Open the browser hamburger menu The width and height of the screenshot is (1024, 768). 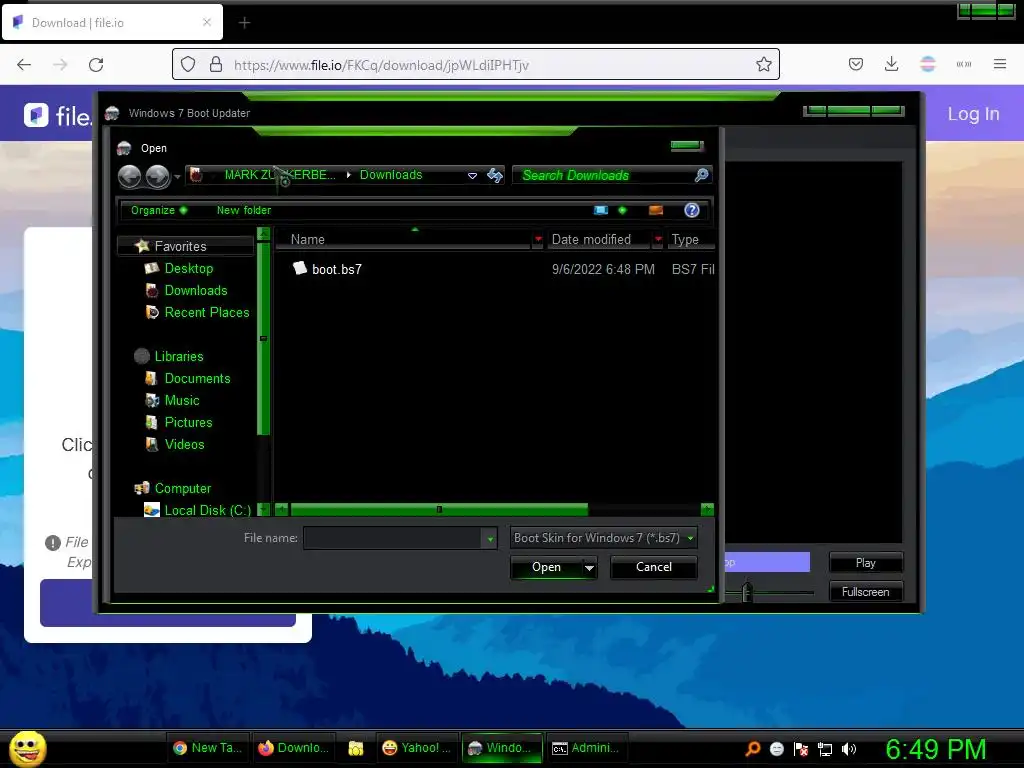coord(999,64)
